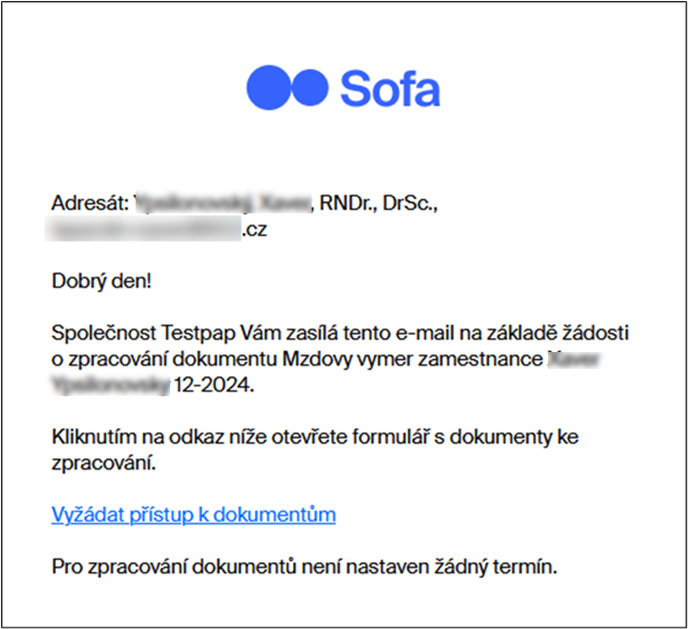
Task: Open the Vyžádat přístup k dokumentům link
Action: pos(194,514)
